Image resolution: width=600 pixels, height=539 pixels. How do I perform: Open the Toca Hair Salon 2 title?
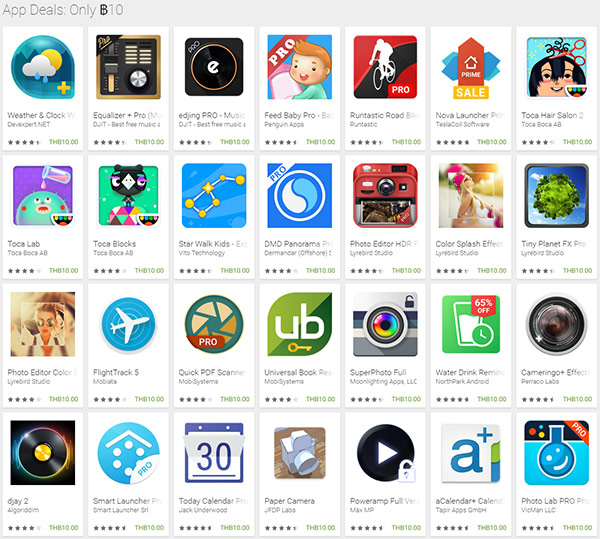[x=552, y=115]
